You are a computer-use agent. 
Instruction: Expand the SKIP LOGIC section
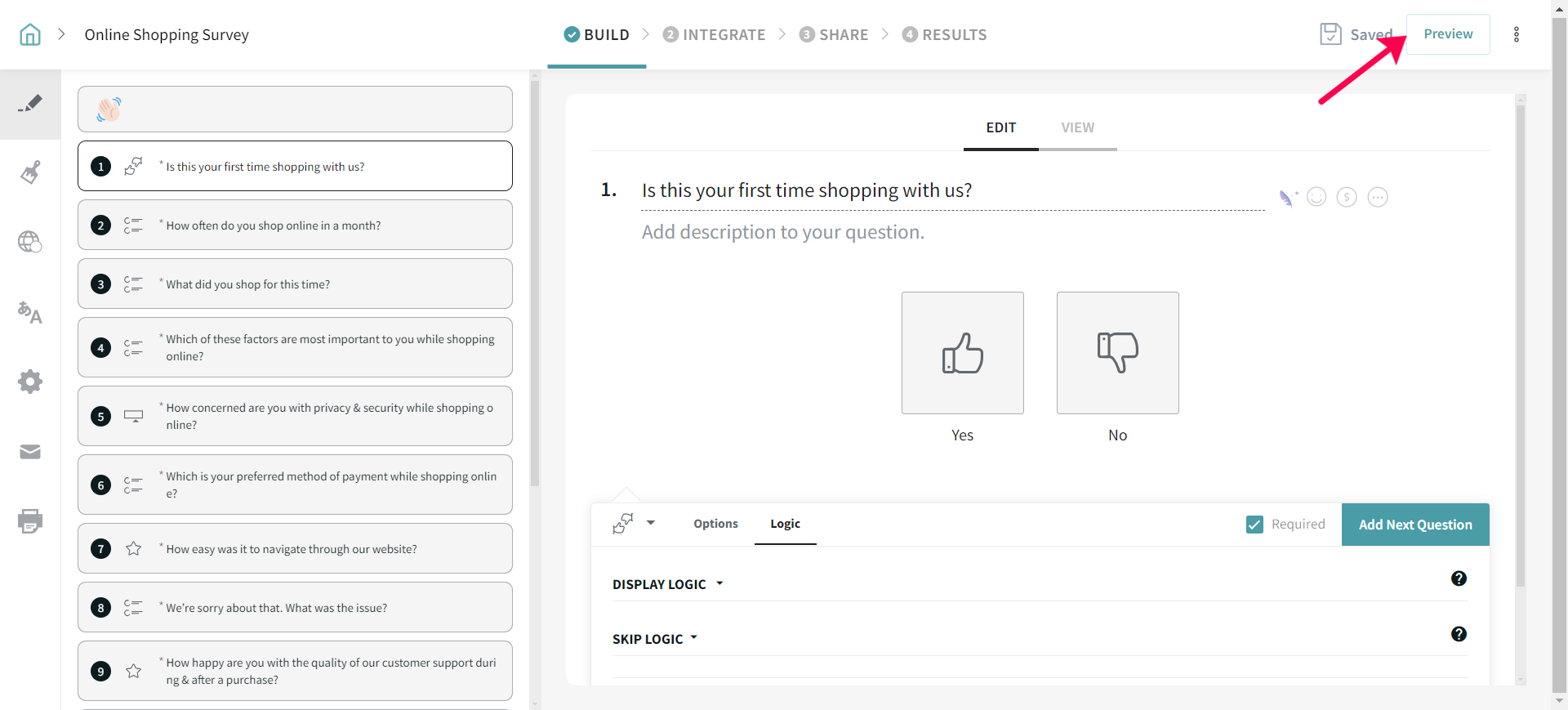[655, 639]
